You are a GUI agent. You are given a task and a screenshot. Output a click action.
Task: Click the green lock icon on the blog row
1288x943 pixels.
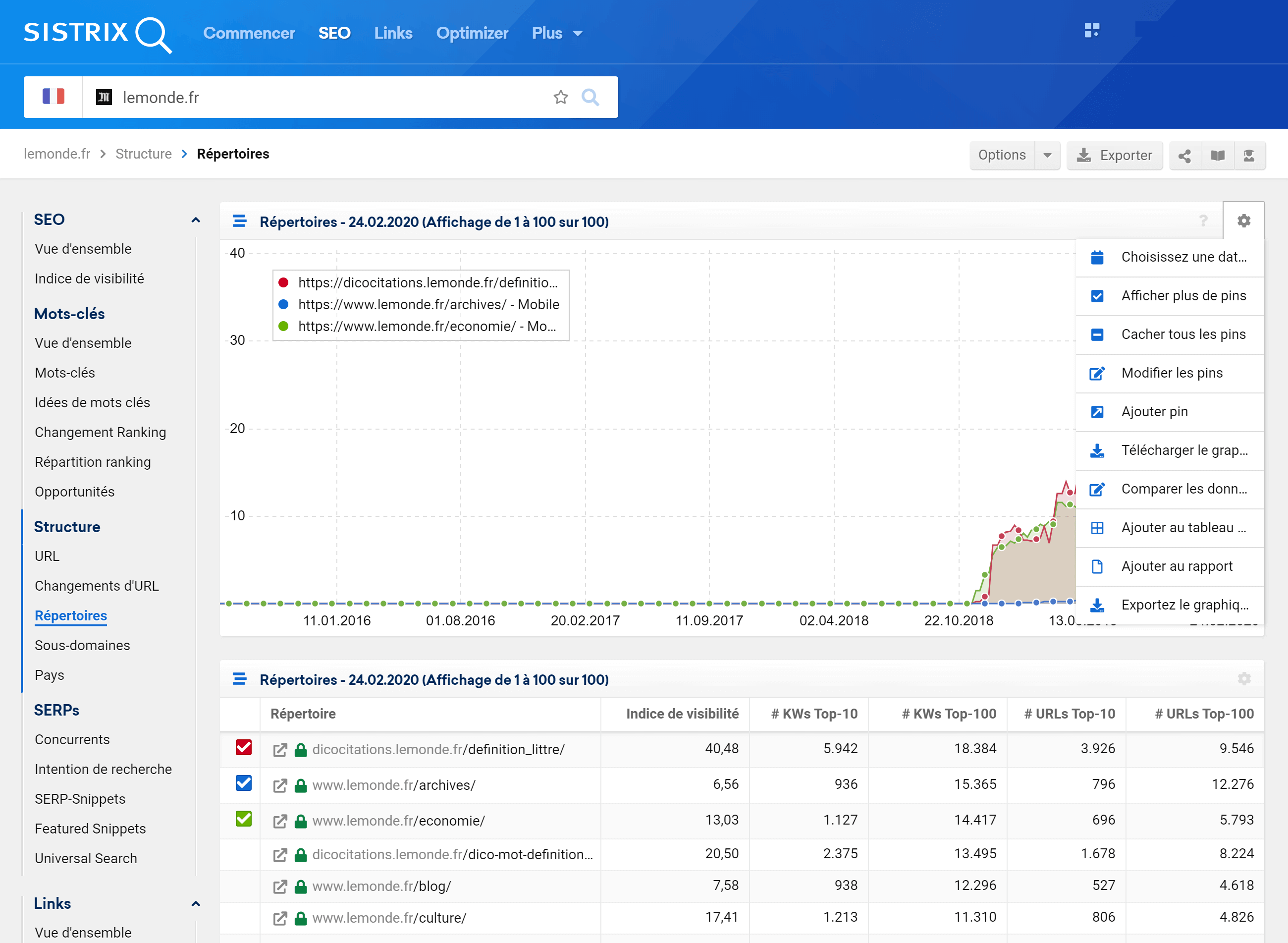click(300, 887)
